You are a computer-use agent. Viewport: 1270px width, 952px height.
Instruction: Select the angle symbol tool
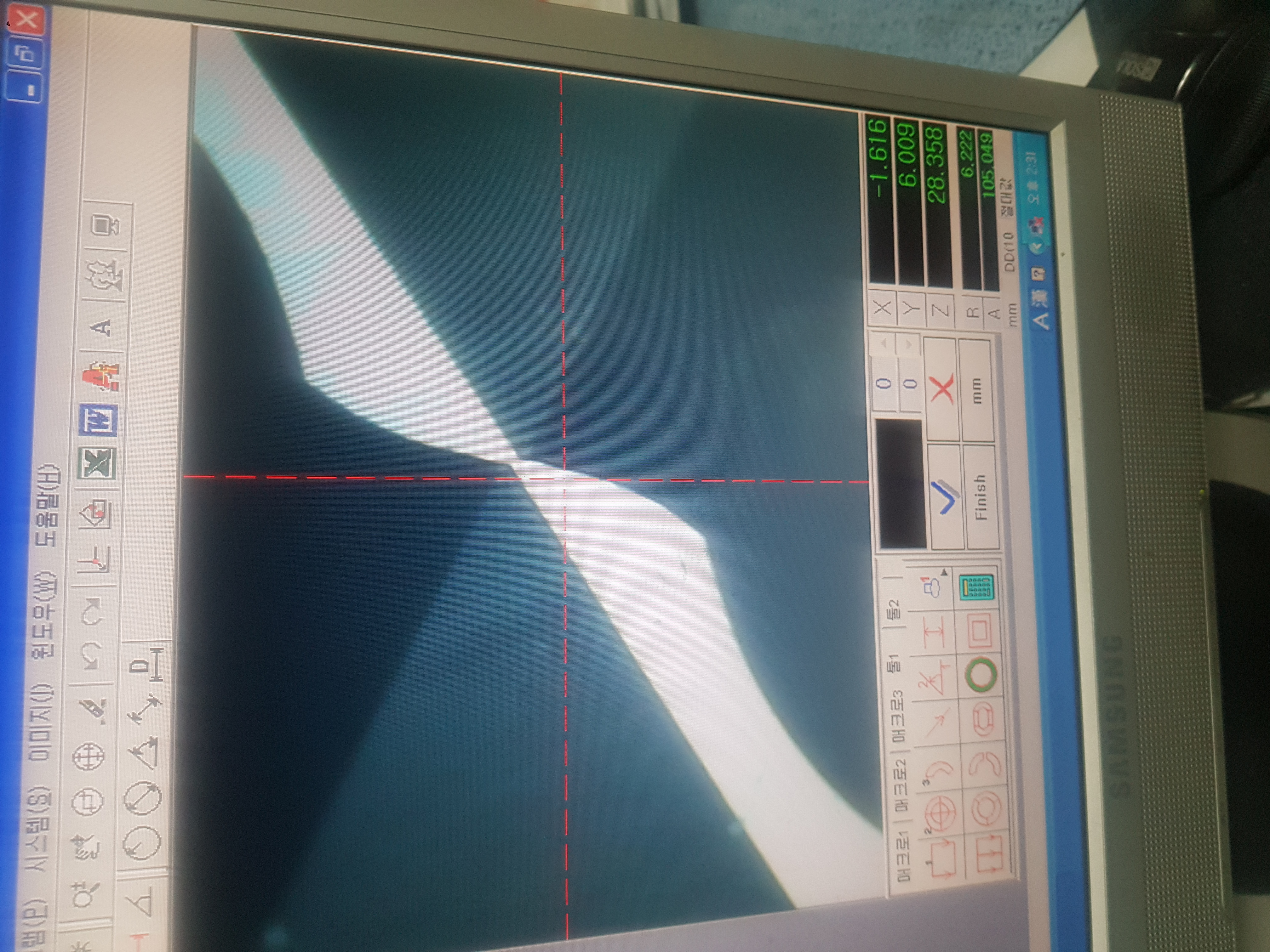pos(140,901)
